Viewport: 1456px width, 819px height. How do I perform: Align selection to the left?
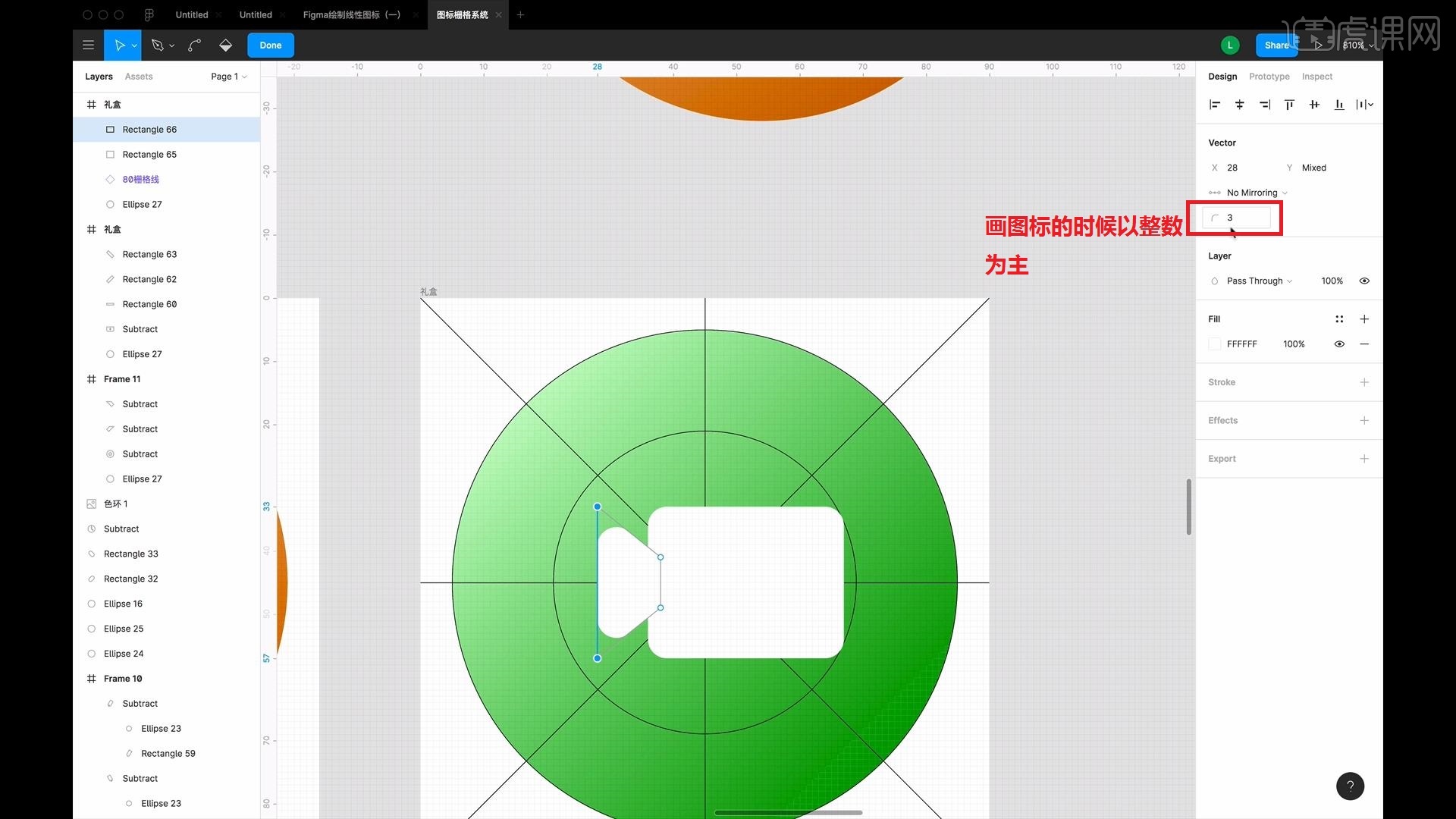[1215, 105]
